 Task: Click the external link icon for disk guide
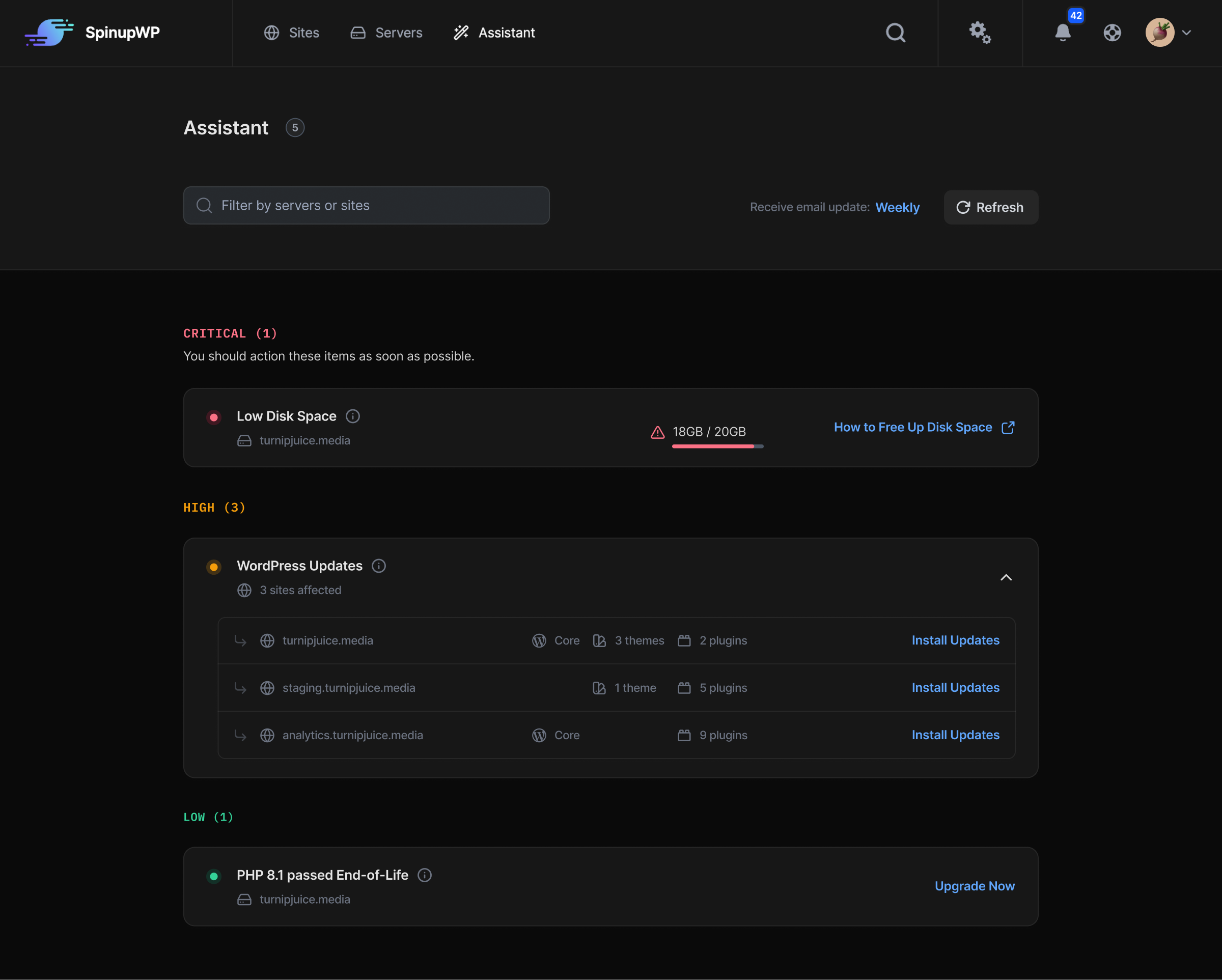click(x=1008, y=427)
